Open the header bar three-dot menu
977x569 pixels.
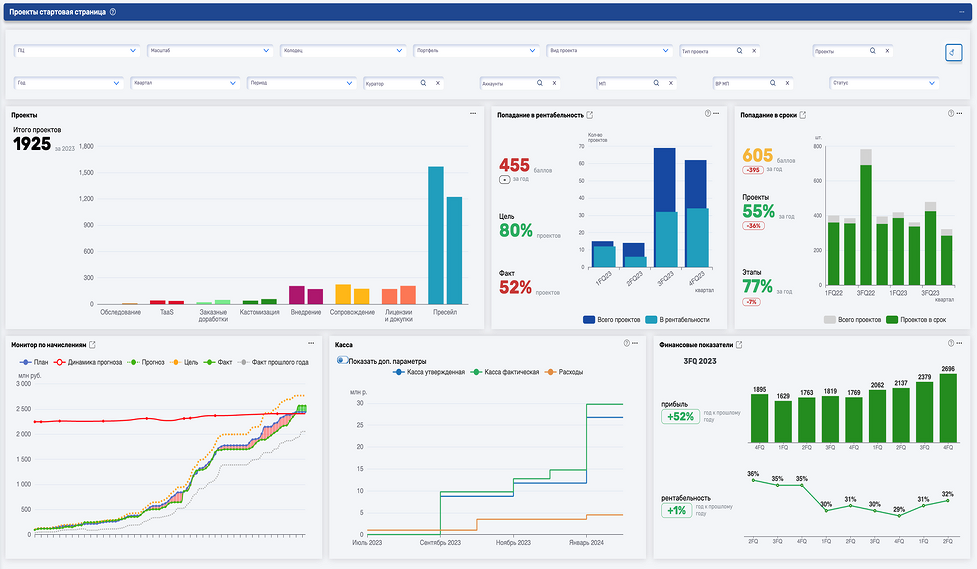click(962, 12)
